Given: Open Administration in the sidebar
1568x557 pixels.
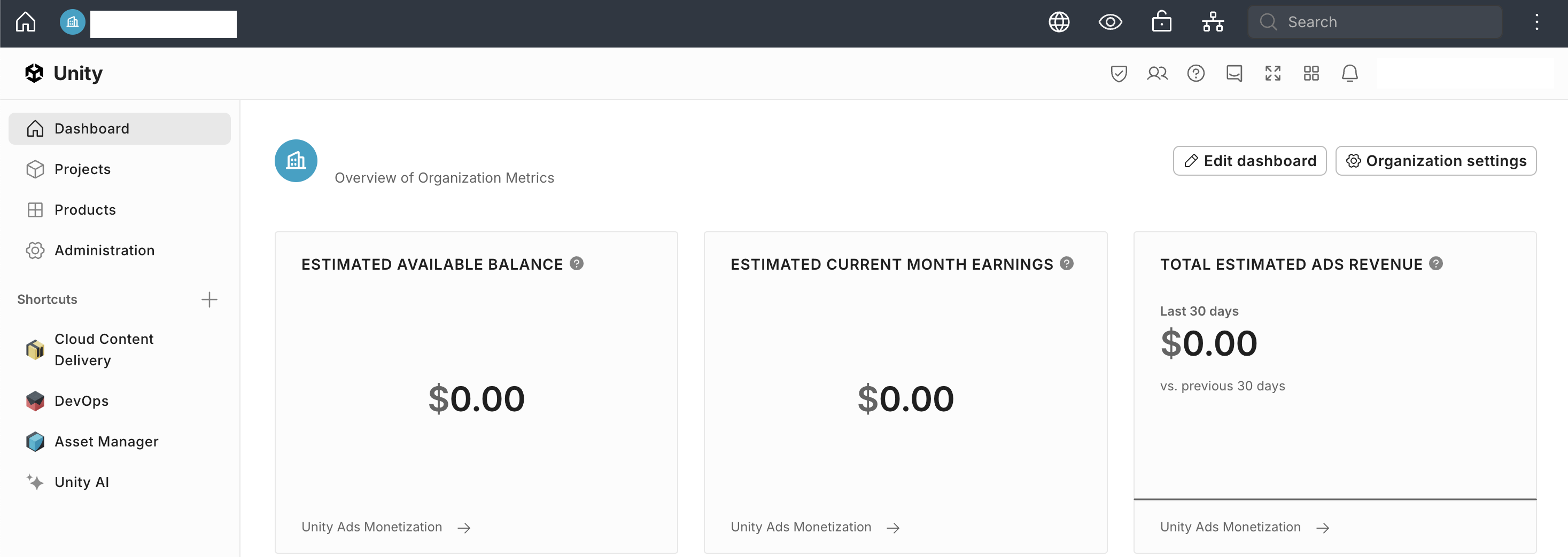Looking at the screenshot, I should [104, 250].
